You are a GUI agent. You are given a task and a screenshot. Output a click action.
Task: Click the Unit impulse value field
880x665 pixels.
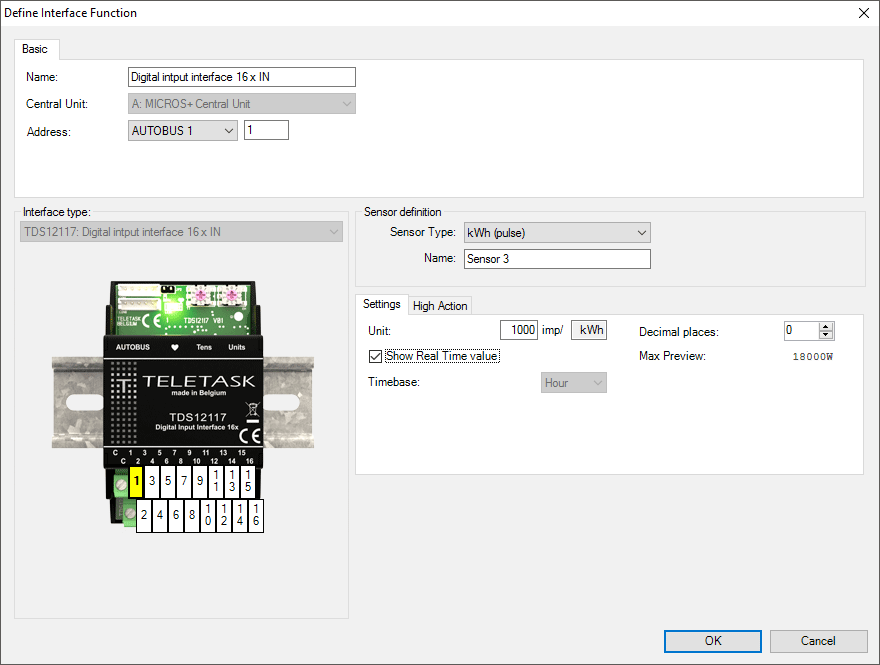(x=519, y=330)
